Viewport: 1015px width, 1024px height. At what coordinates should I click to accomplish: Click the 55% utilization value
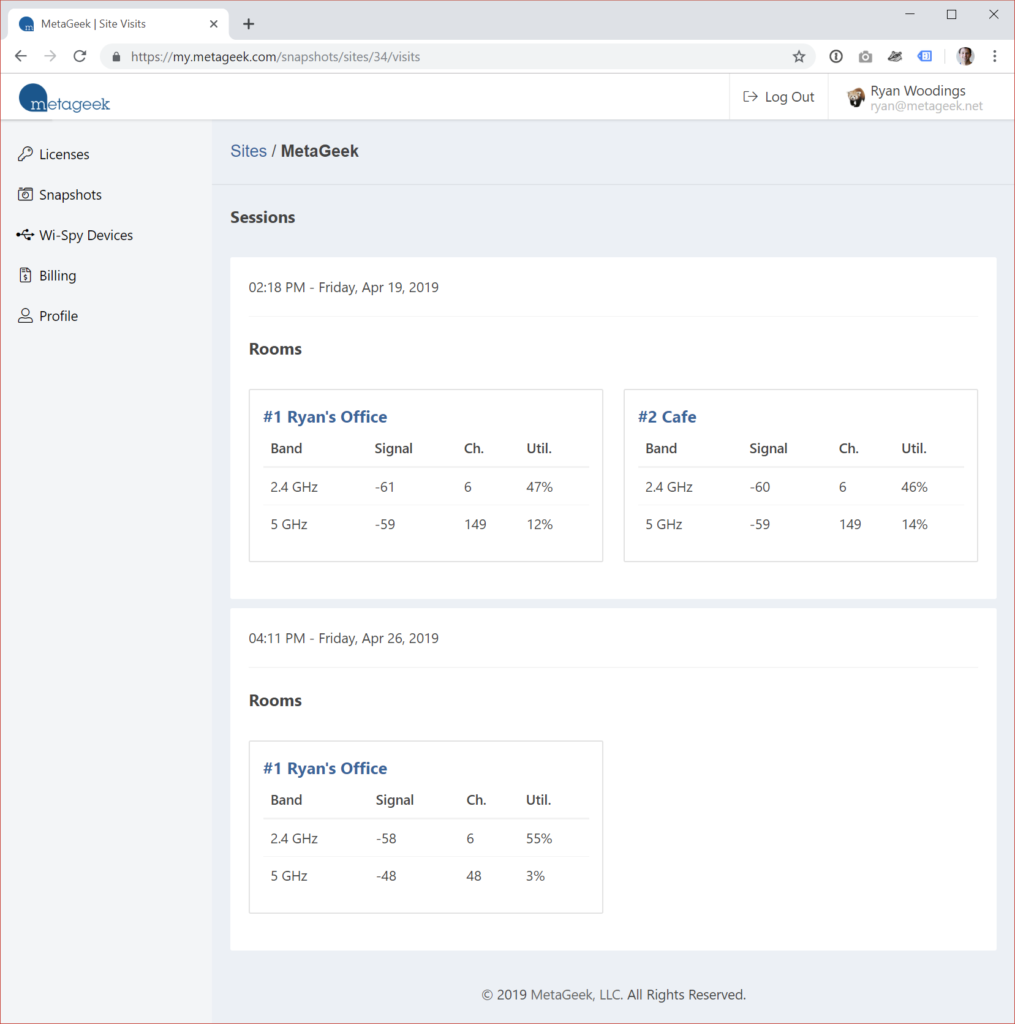coord(539,839)
